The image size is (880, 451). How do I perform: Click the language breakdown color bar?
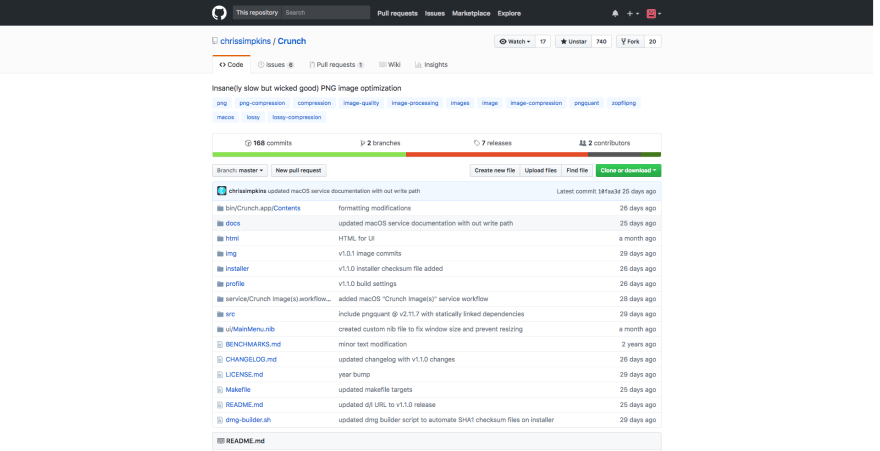[x=437, y=154]
